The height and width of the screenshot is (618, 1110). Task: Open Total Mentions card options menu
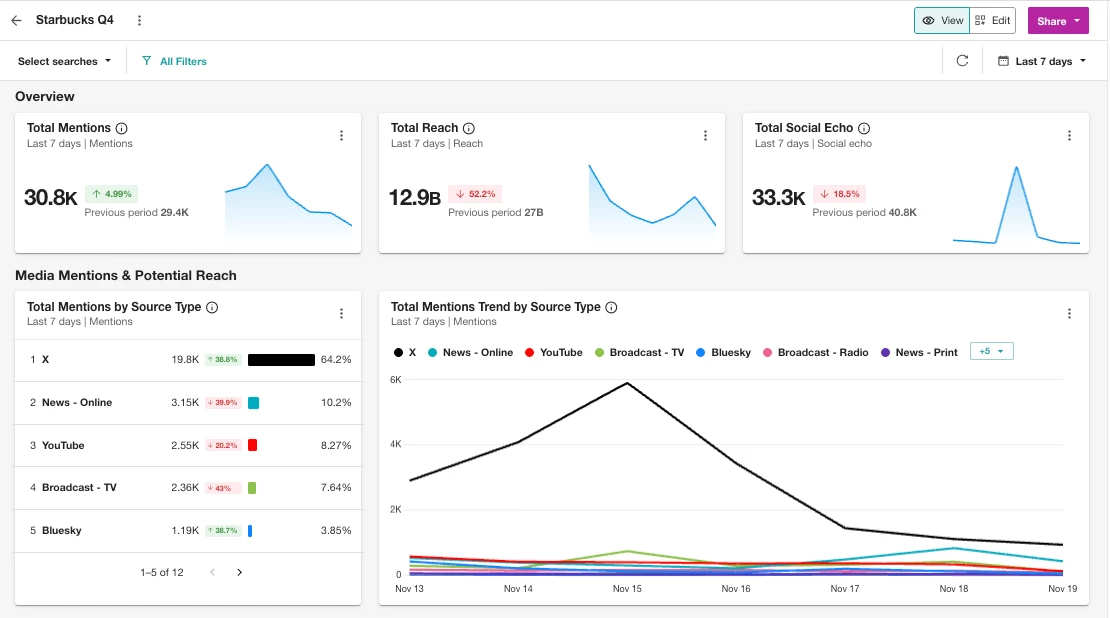341,135
